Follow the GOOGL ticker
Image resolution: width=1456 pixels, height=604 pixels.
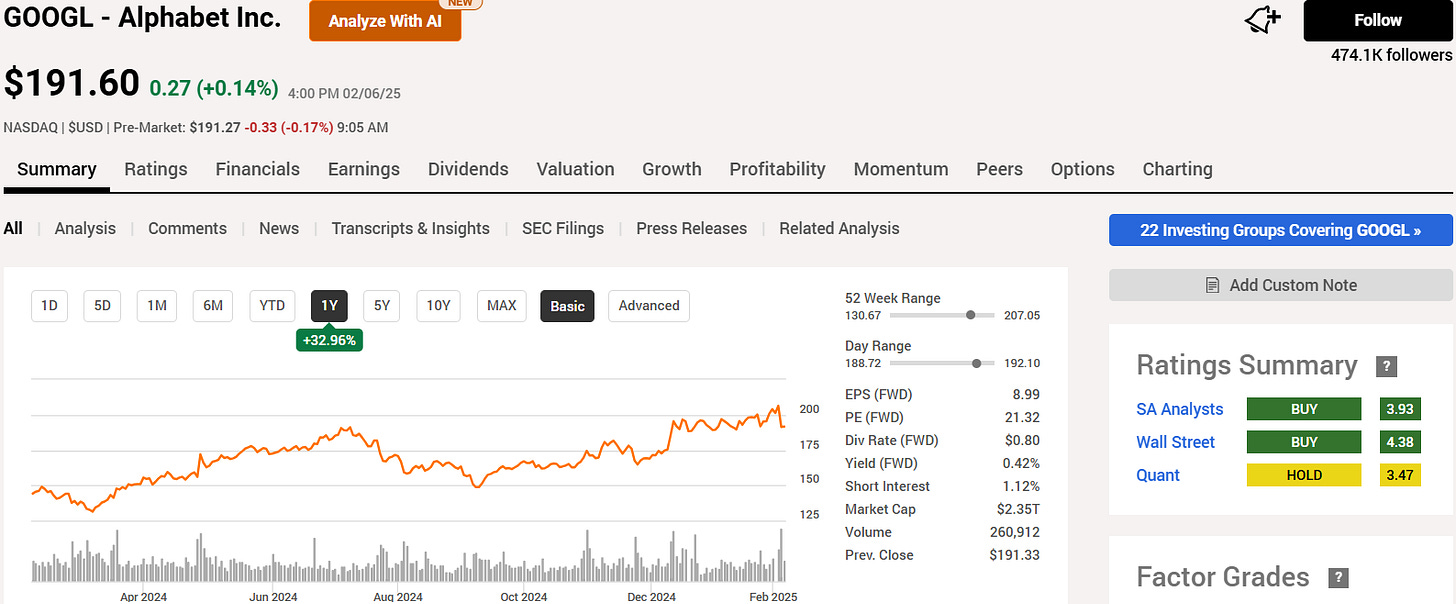click(1378, 20)
